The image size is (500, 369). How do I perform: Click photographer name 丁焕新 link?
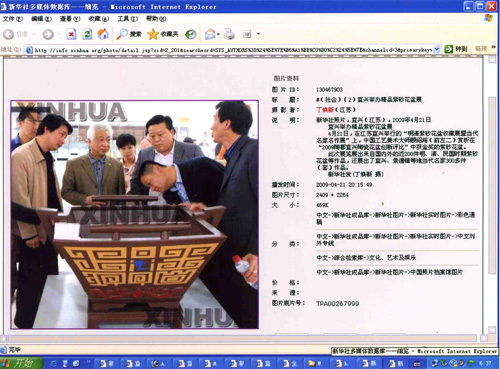tap(325, 110)
